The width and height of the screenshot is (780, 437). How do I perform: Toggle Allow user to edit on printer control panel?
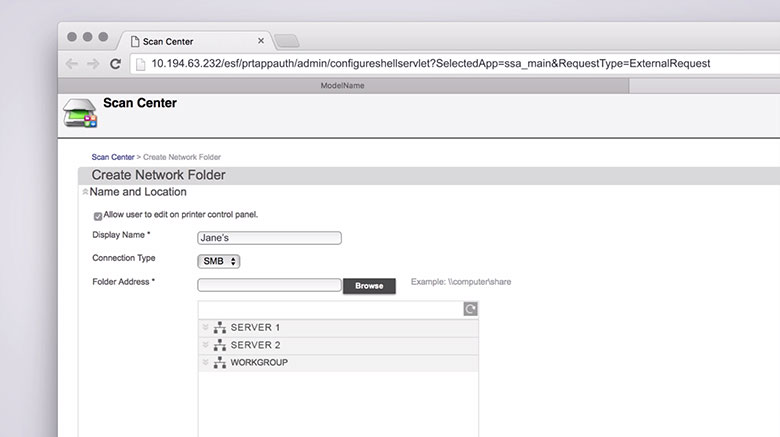pyautogui.click(x=98, y=216)
